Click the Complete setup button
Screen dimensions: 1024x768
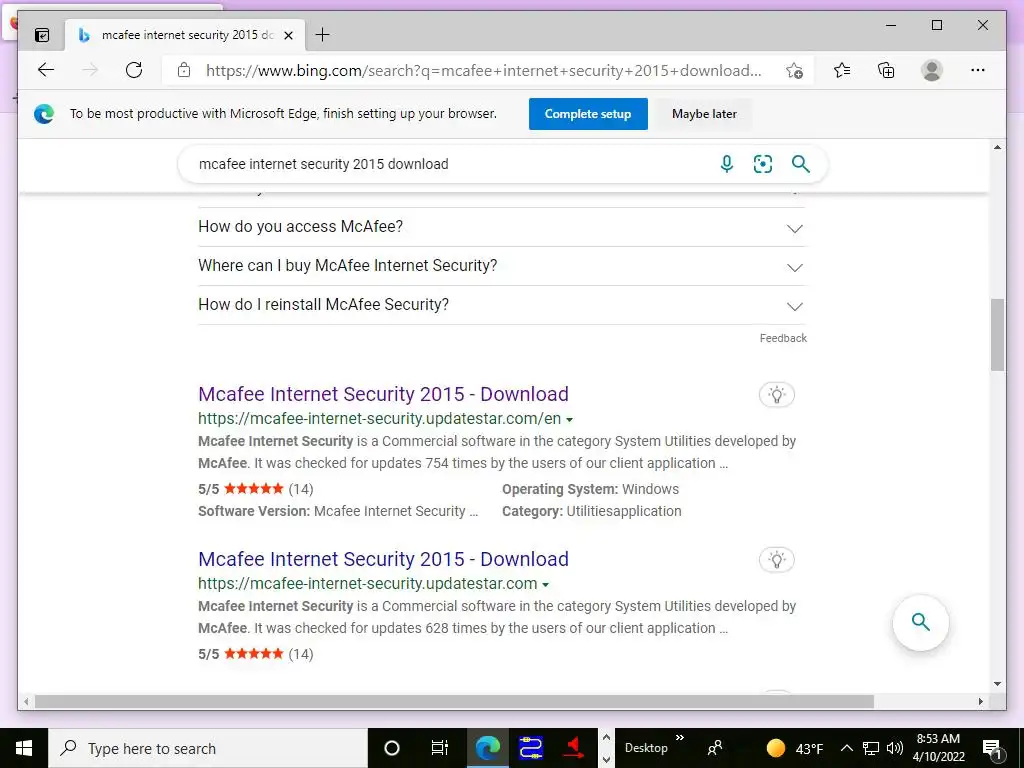click(x=588, y=114)
